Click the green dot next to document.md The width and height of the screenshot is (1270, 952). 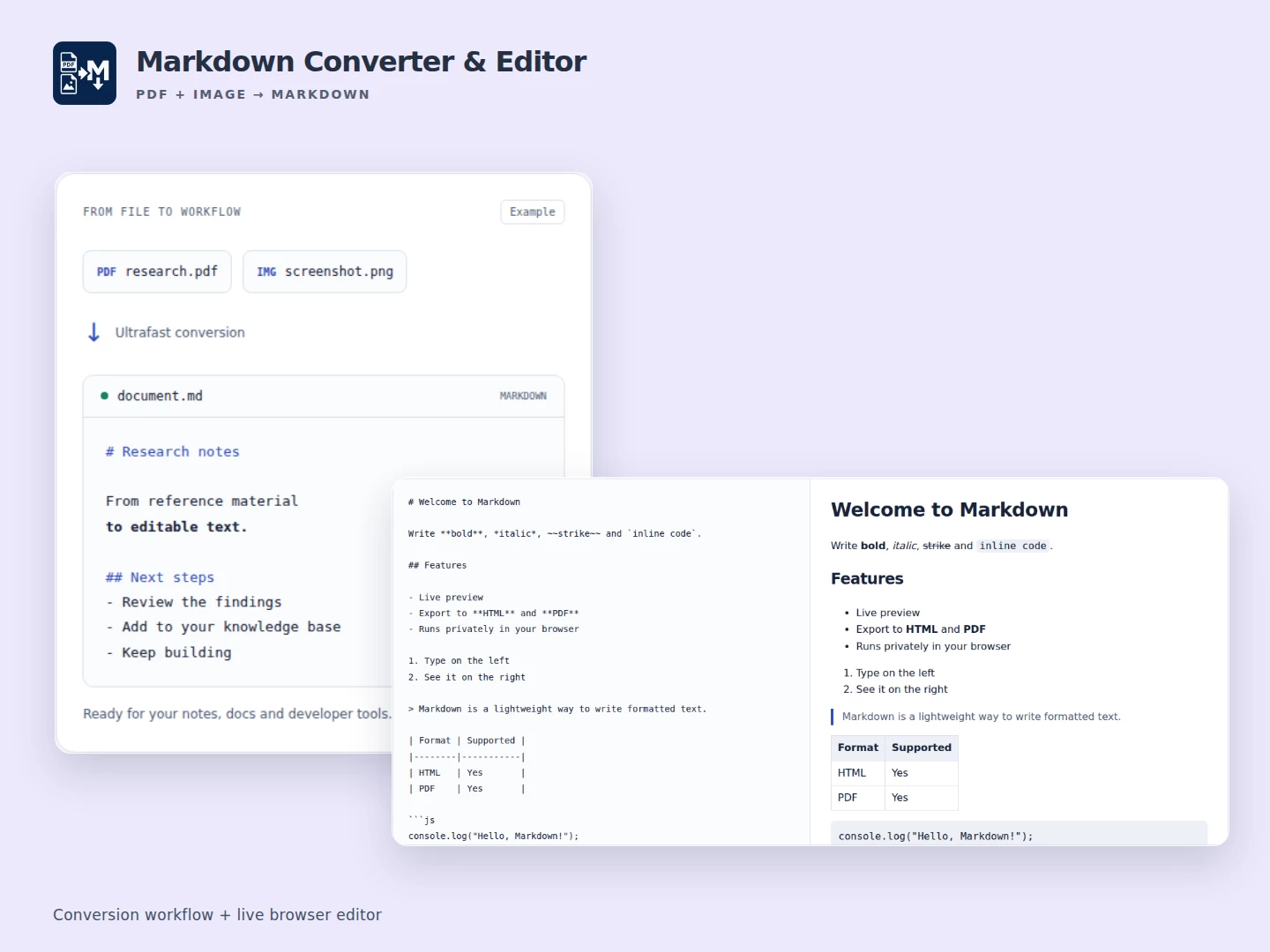tap(105, 396)
